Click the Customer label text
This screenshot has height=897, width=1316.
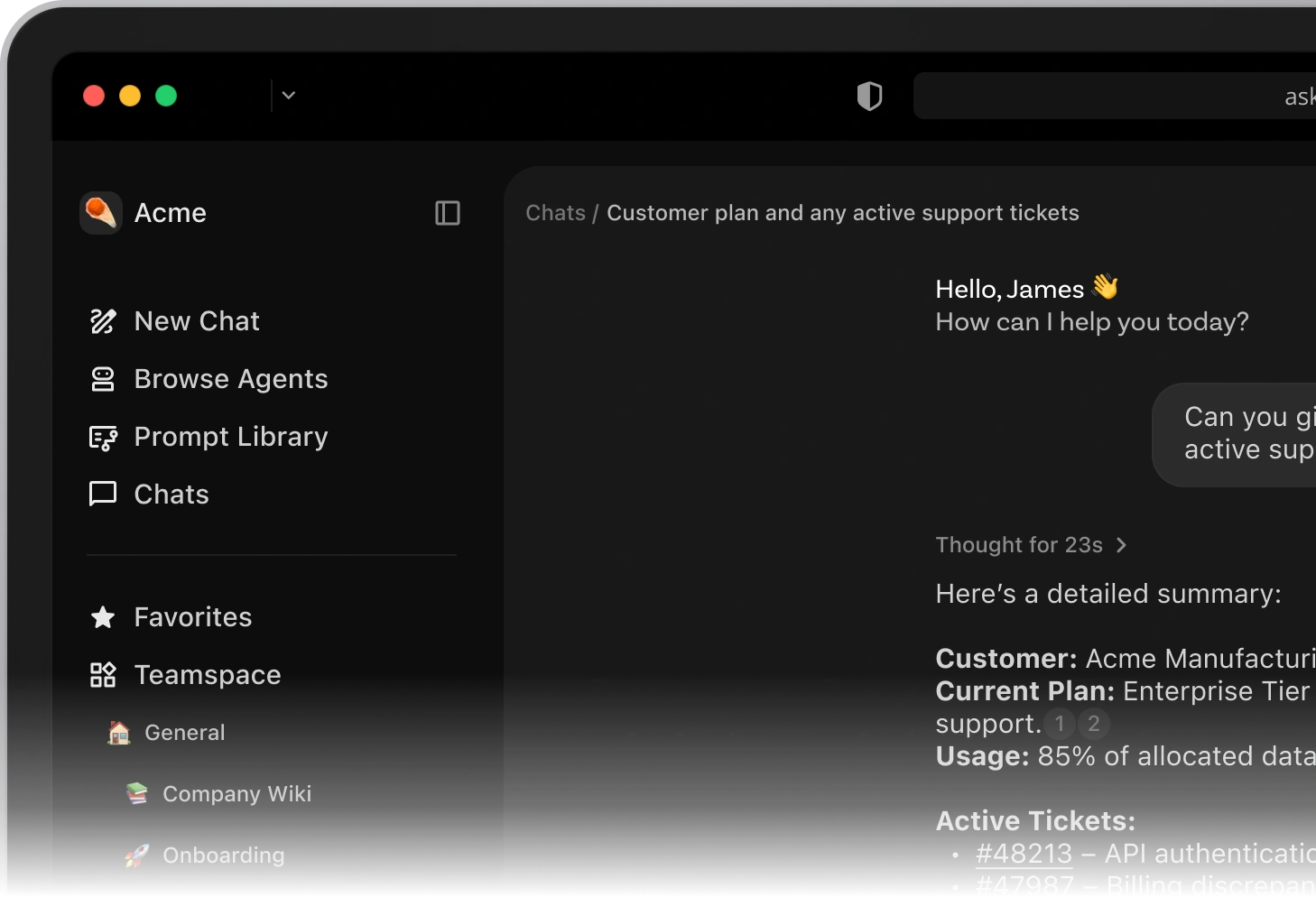coord(1006,659)
